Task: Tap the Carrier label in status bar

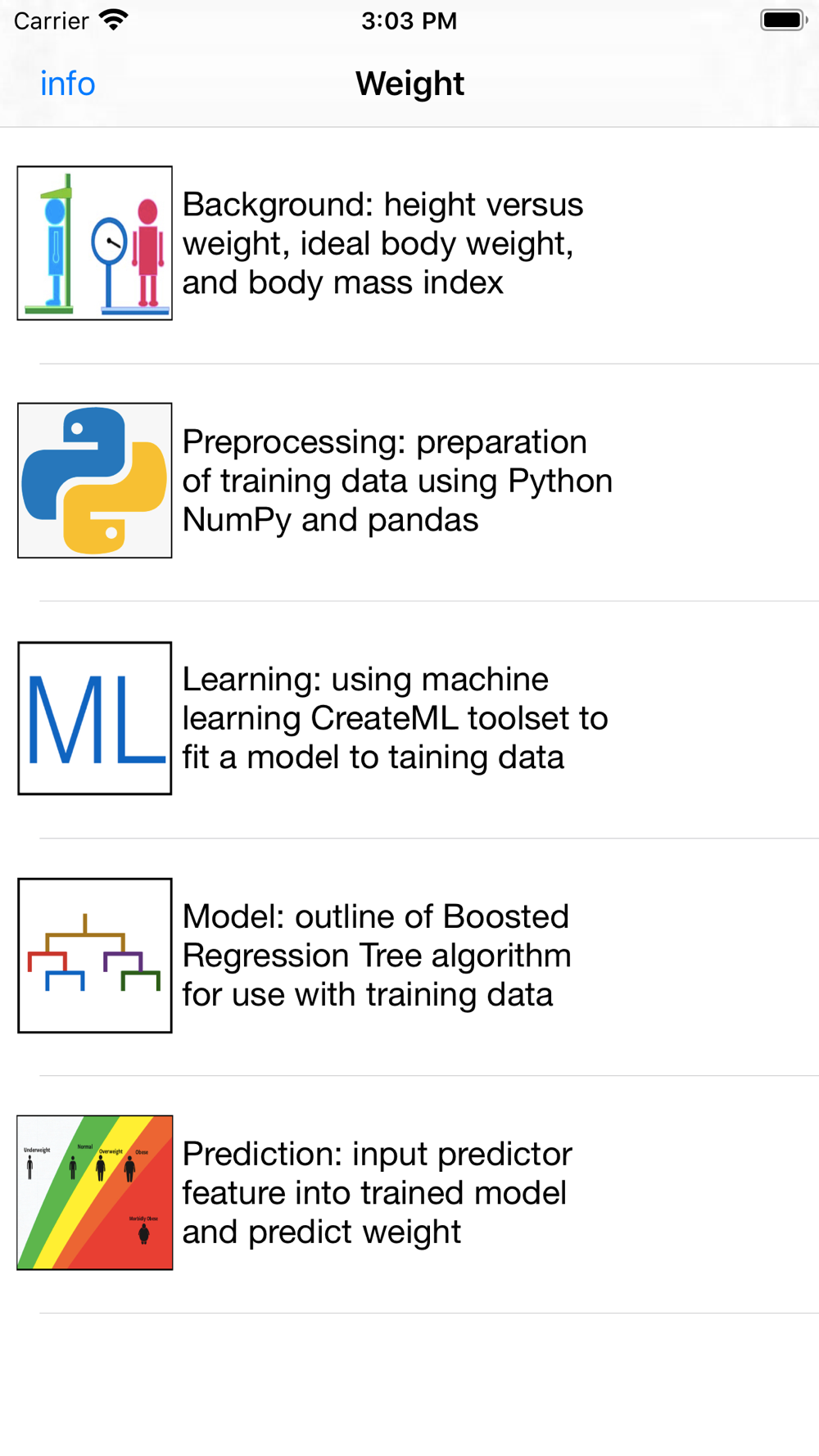Action: tap(51, 20)
